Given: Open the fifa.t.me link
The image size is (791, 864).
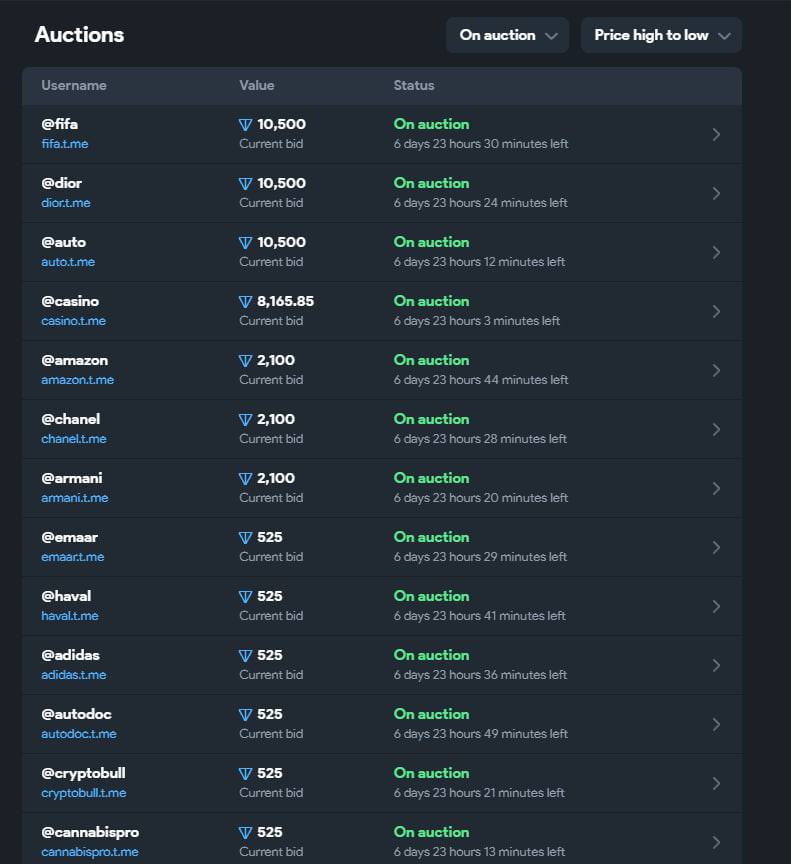Looking at the screenshot, I should (64, 144).
